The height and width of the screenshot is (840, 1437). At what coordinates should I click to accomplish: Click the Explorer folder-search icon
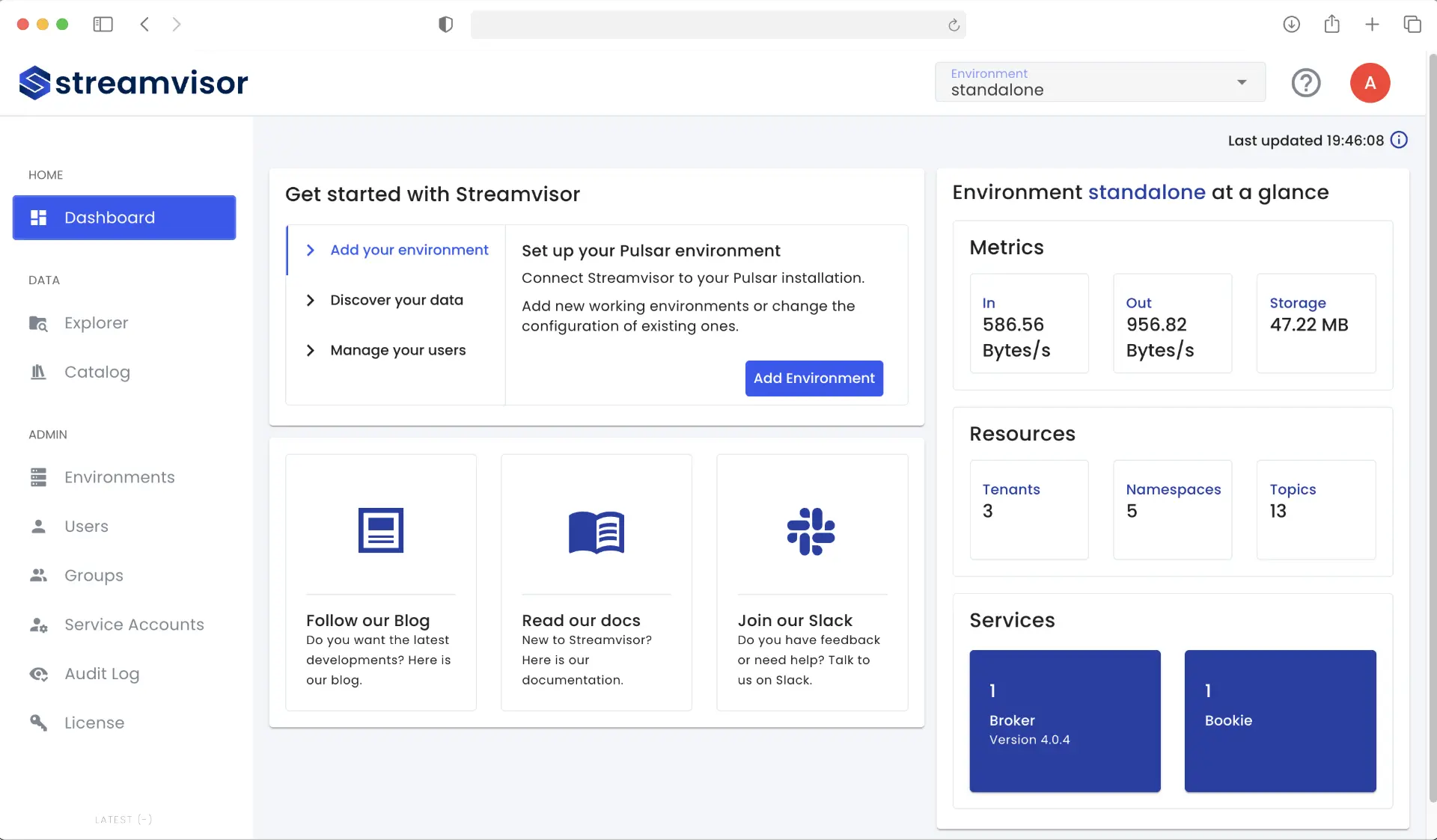click(38, 323)
